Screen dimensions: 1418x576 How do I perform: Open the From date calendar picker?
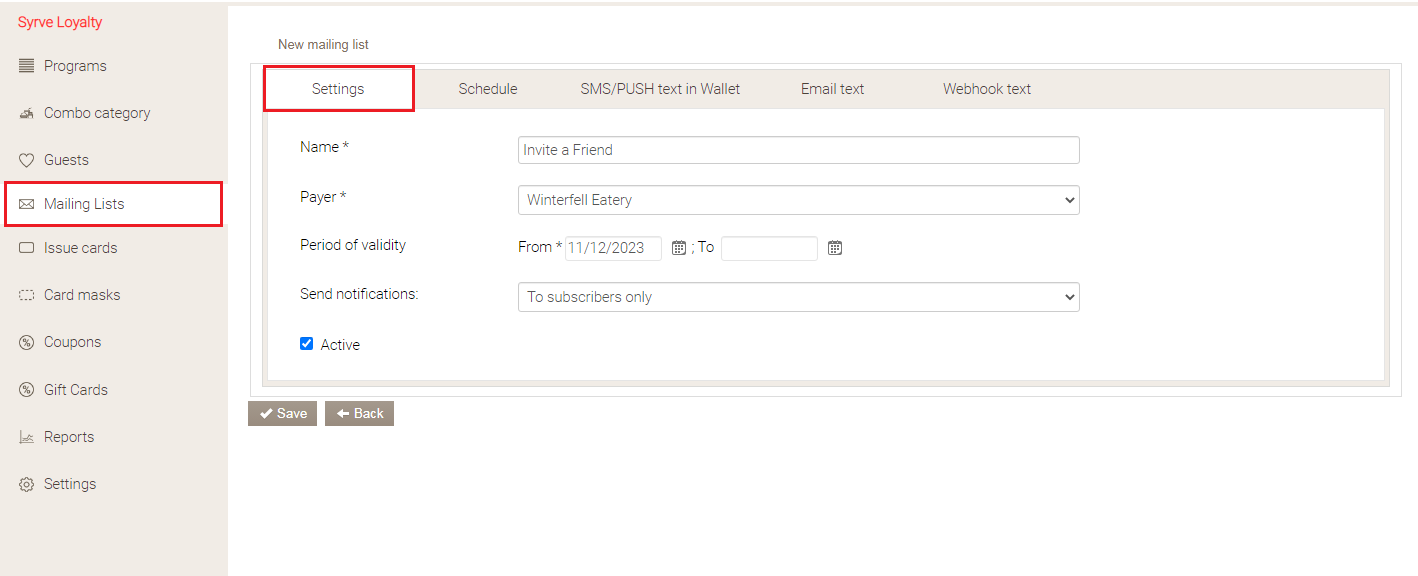(678, 248)
